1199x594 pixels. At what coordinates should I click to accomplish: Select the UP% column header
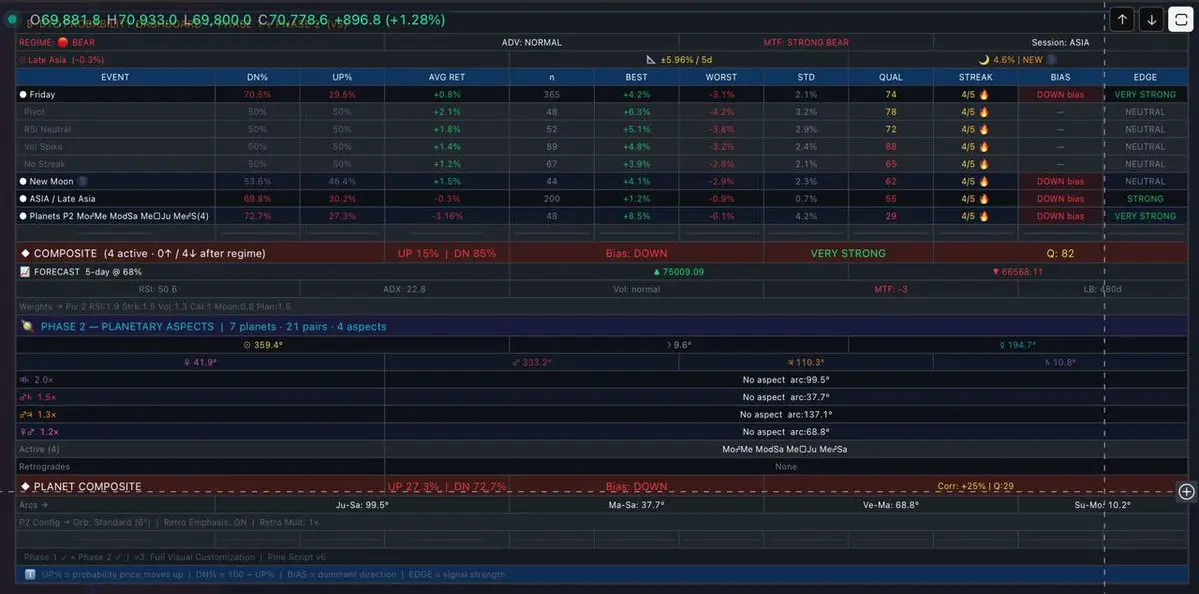click(x=342, y=77)
